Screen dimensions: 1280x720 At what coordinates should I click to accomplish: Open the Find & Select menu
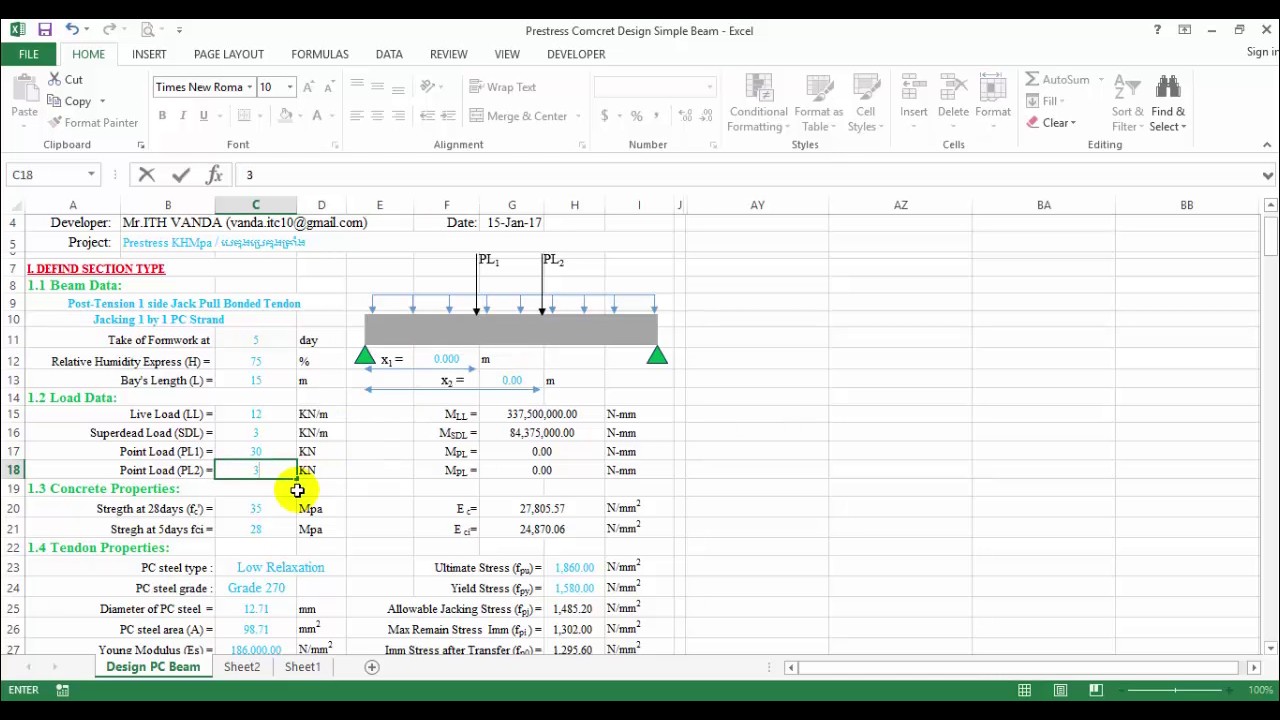point(1168,103)
